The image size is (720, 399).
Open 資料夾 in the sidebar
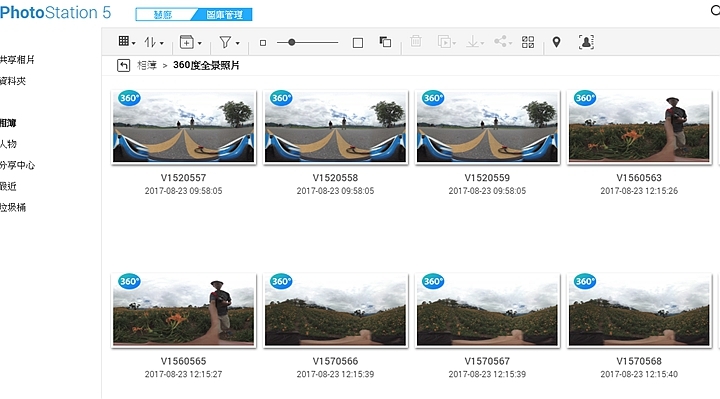(13, 81)
